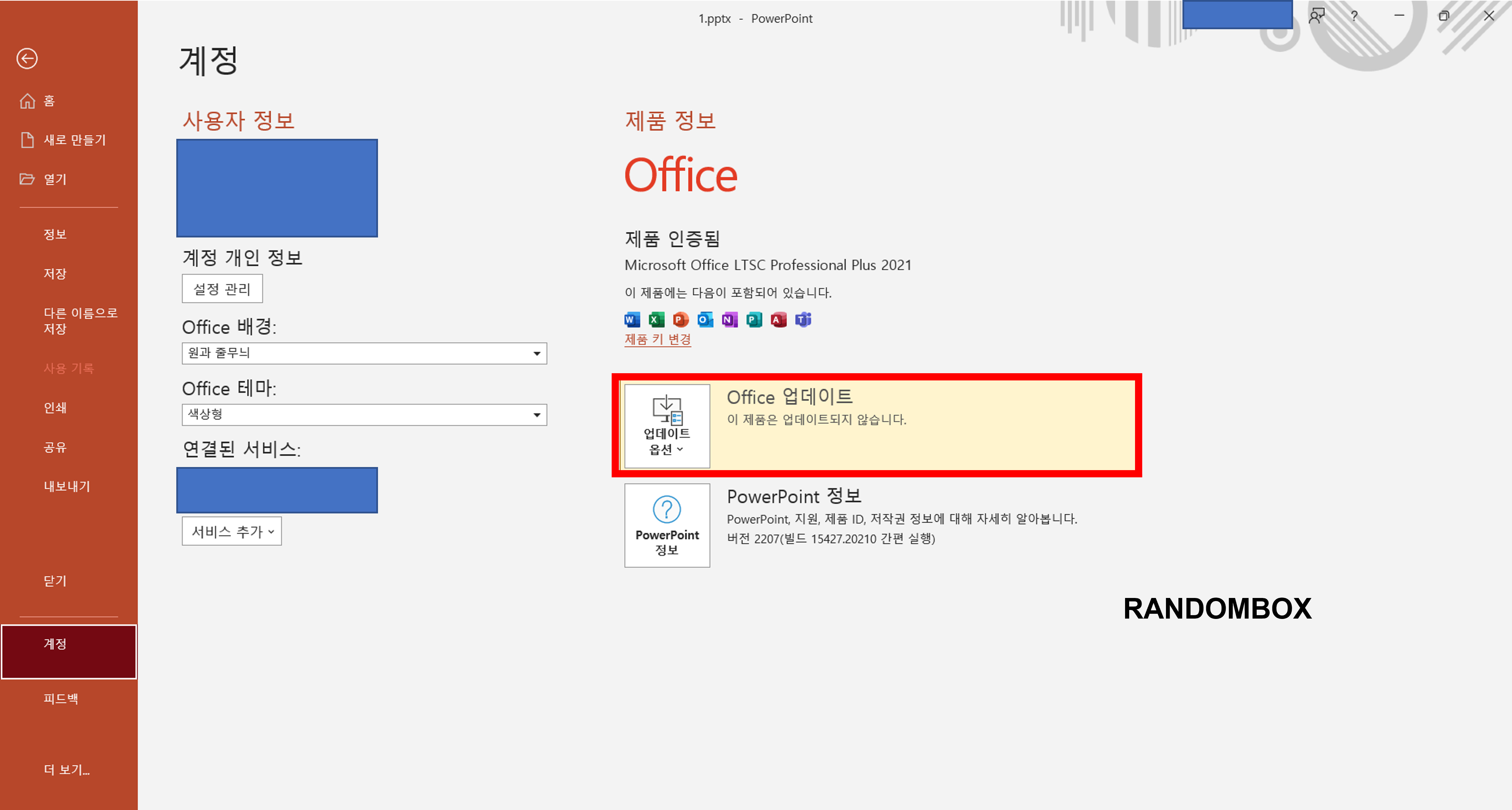The height and width of the screenshot is (810, 1512).
Task: Click the 설정 관리 button
Action: click(x=222, y=288)
